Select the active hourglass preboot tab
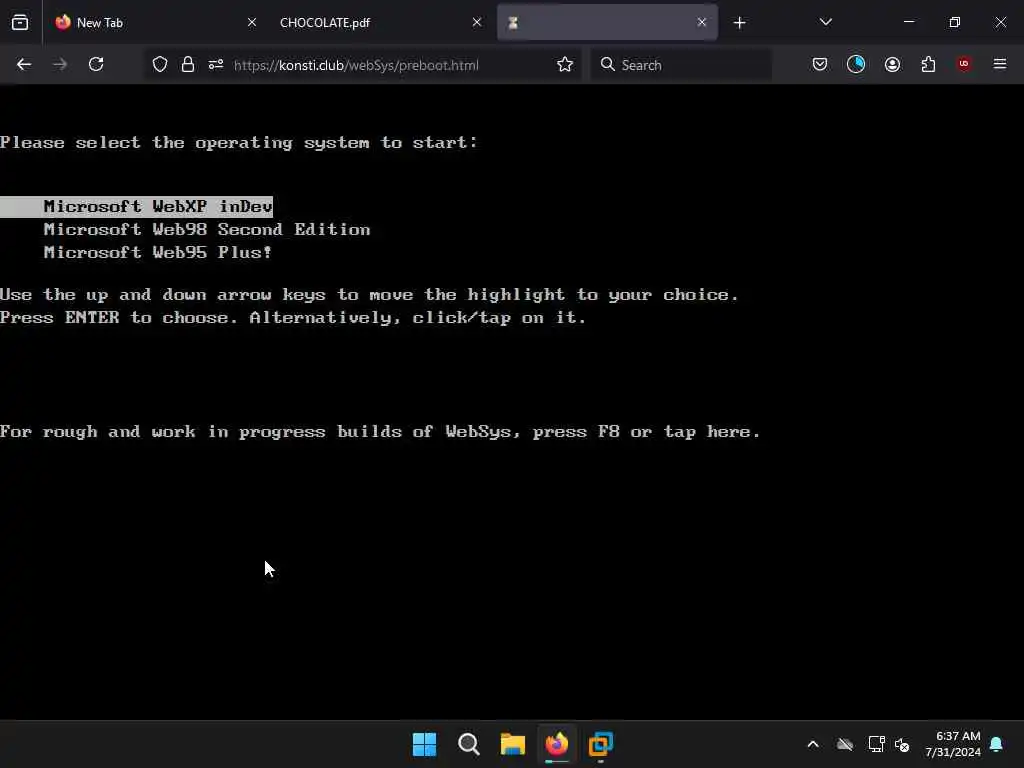The image size is (1024, 768). (607, 22)
